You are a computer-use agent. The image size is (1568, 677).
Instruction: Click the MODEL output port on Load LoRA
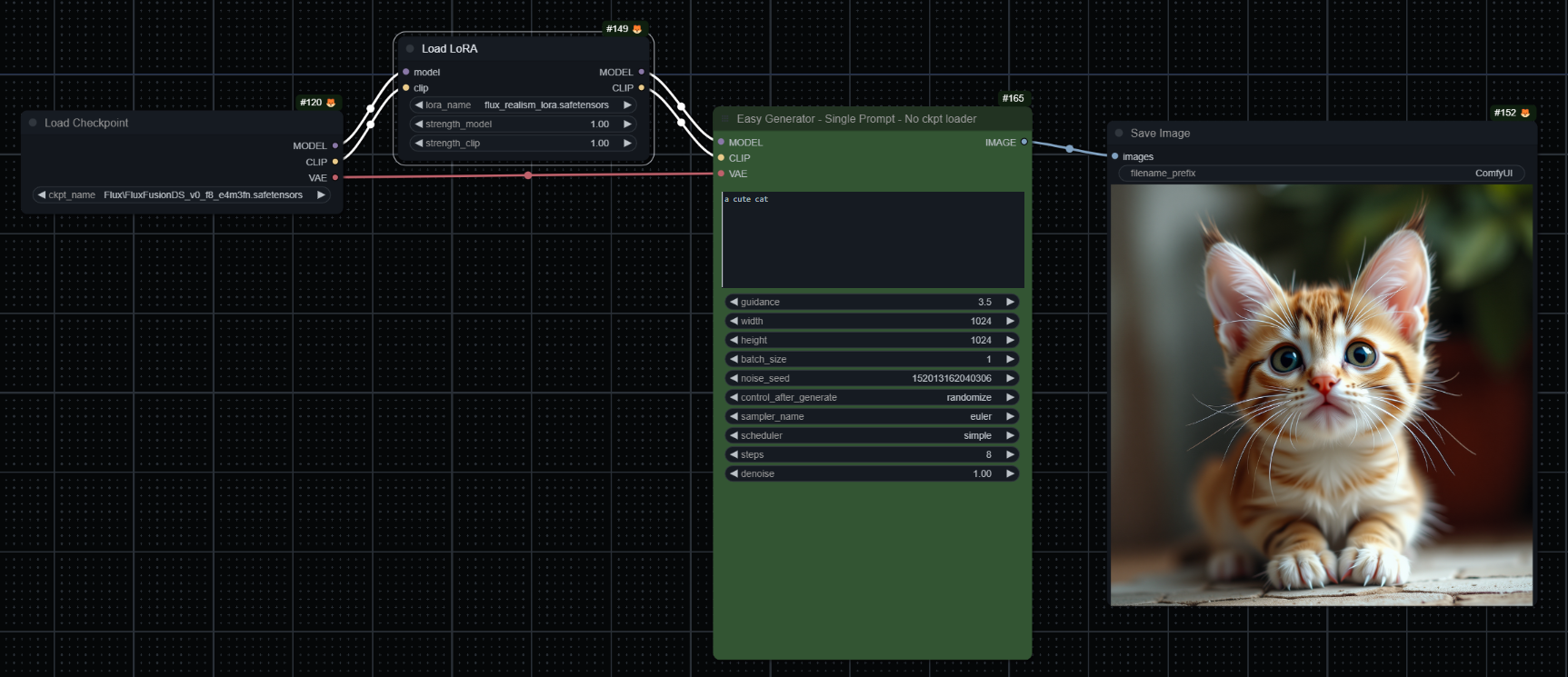(x=642, y=72)
